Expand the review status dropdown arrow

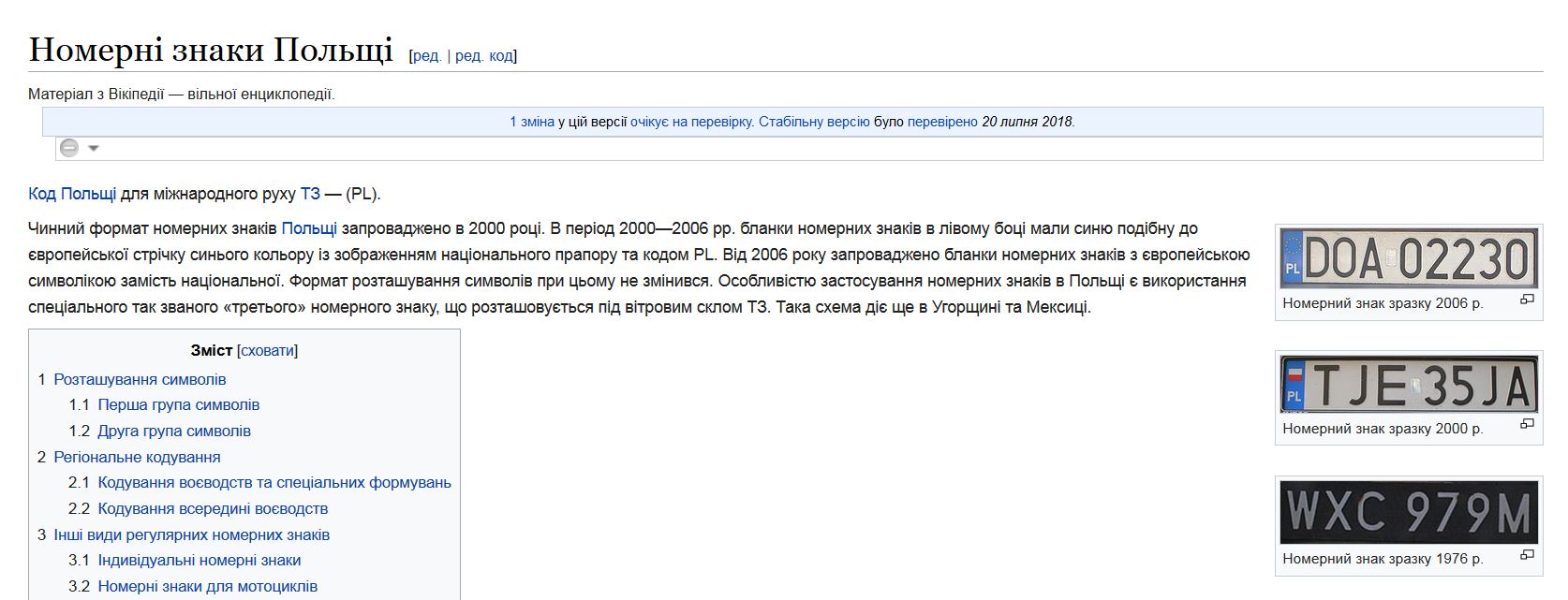[x=94, y=148]
